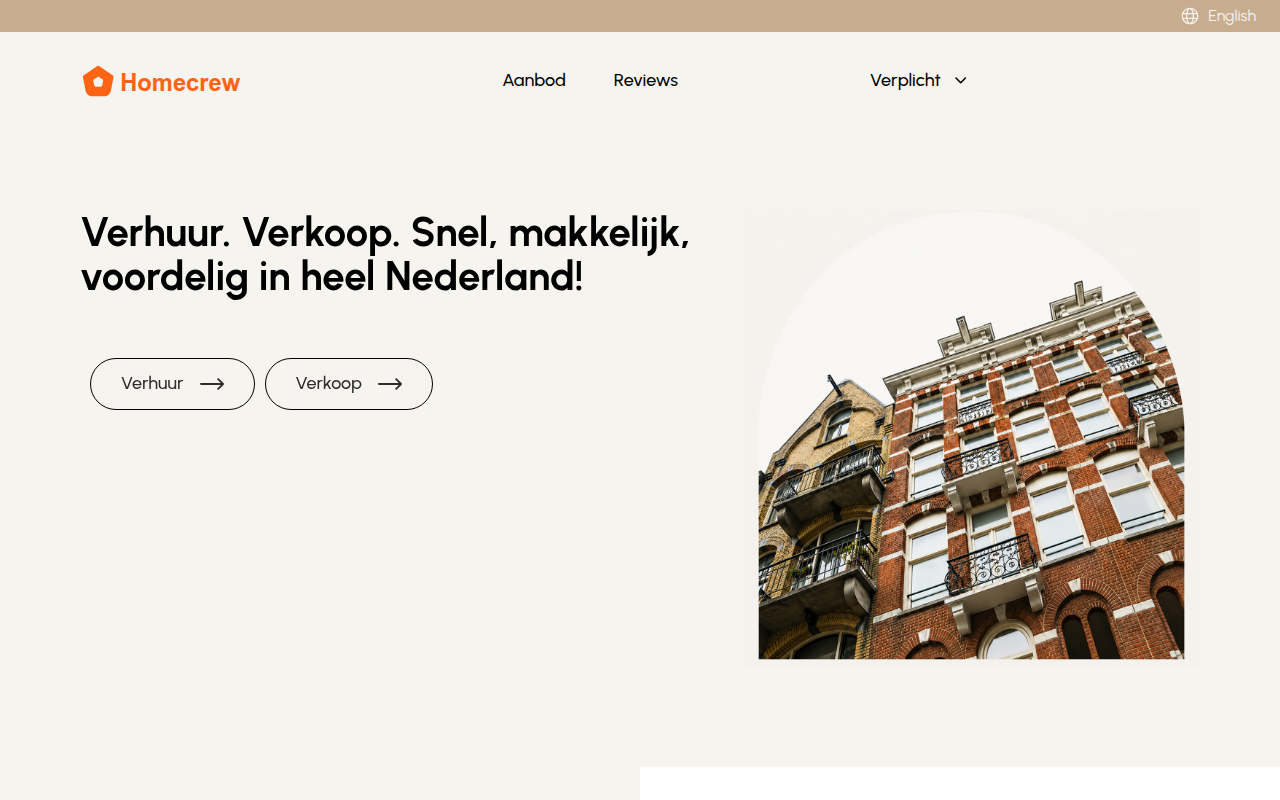Click the globe icon beside English
This screenshot has height=800, width=1280.
(1190, 16)
